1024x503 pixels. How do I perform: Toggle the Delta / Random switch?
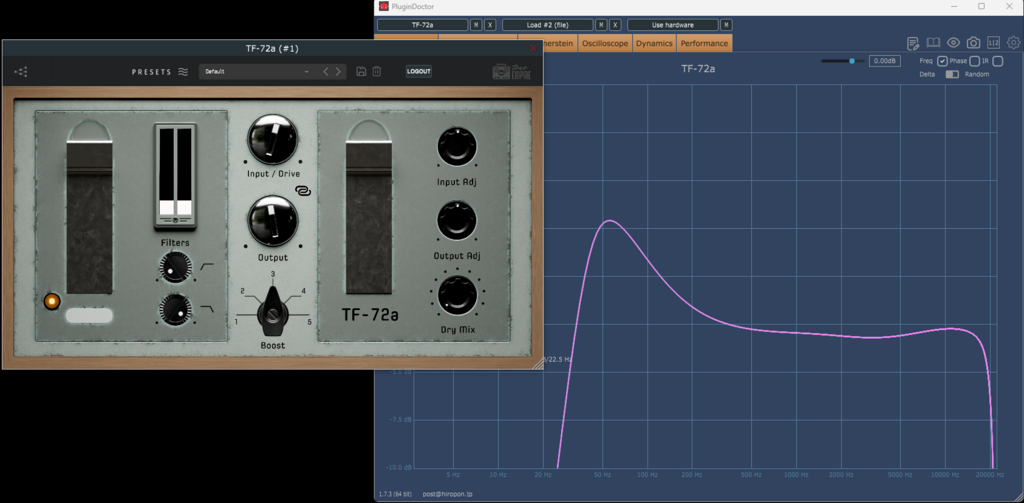[x=952, y=74]
